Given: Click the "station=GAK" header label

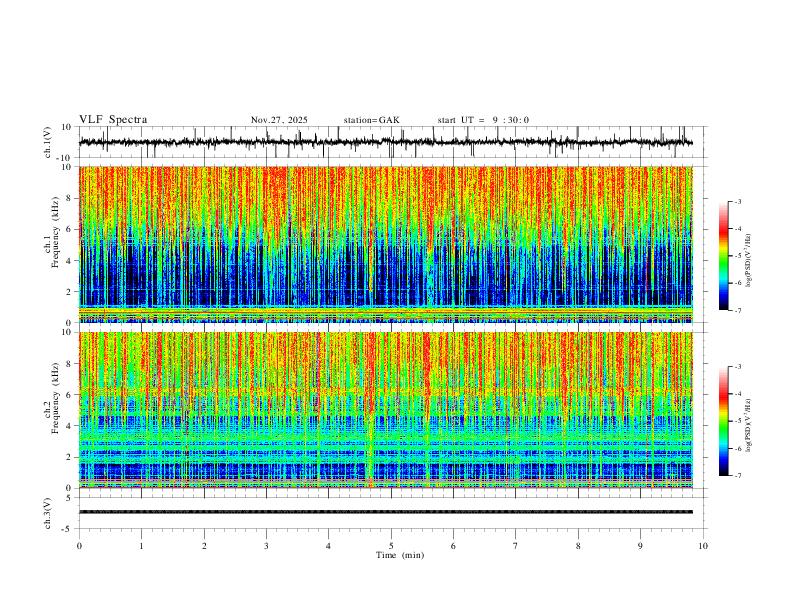Looking at the screenshot, I should pyautogui.click(x=371, y=120).
